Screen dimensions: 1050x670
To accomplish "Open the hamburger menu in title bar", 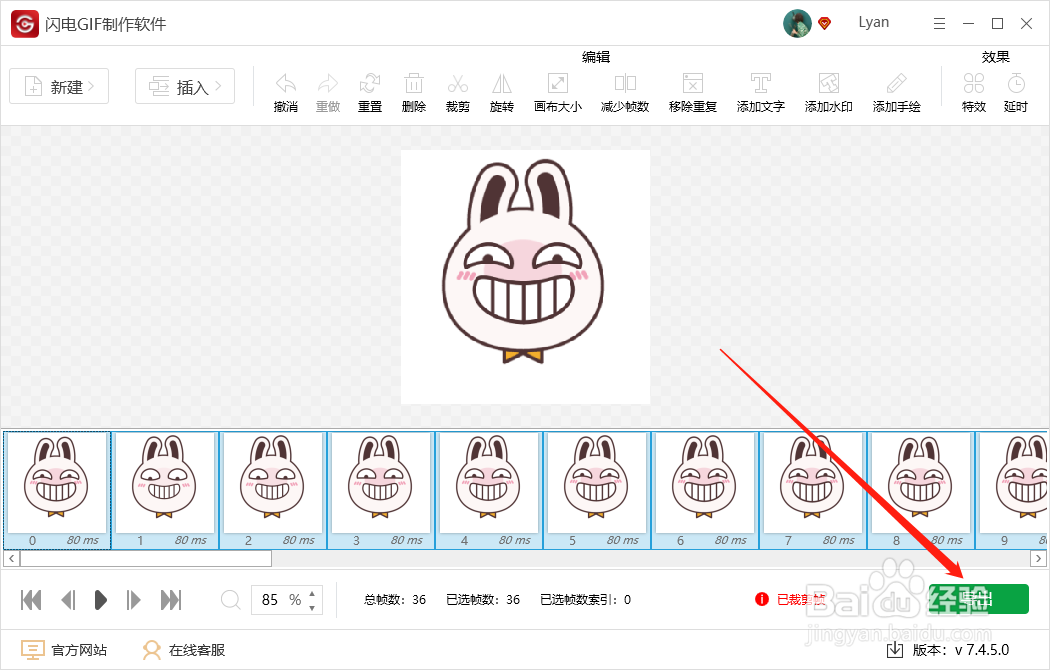I will point(940,24).
